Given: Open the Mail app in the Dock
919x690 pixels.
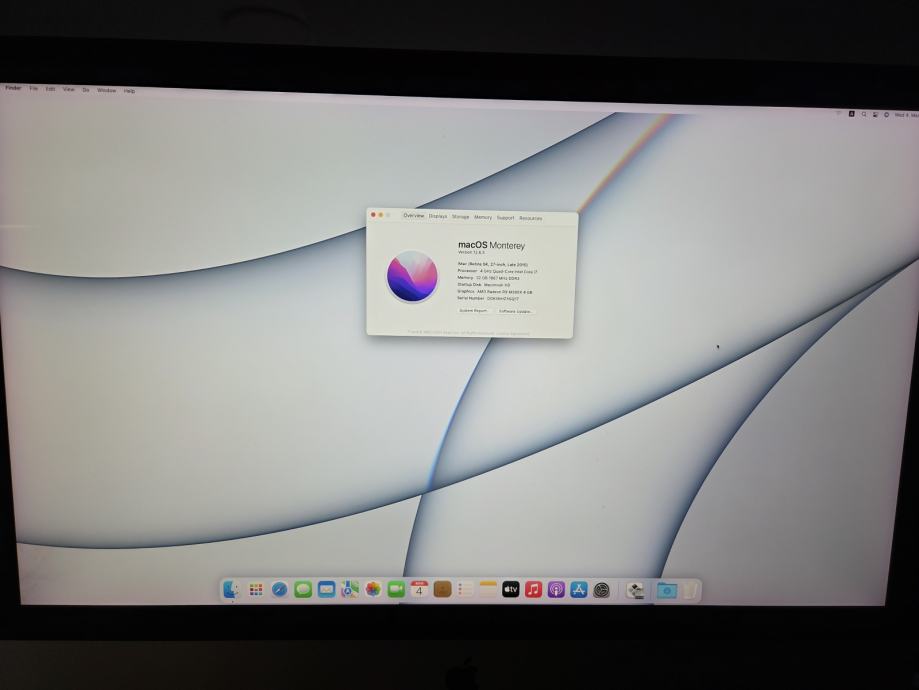Looking at the screenshot, I should 326,589.
